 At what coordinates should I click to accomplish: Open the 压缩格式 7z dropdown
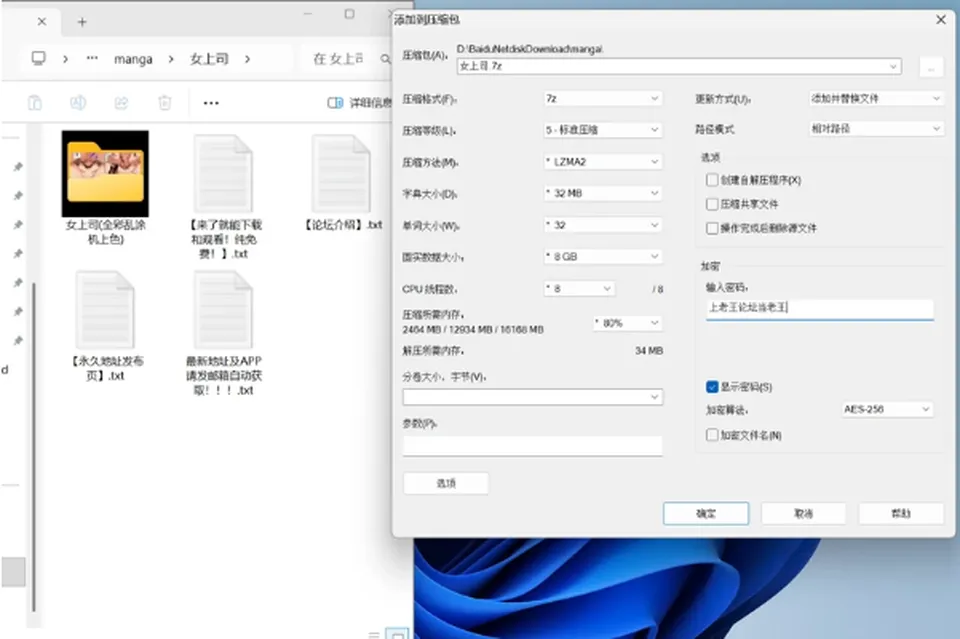click(x=602, y=99)
